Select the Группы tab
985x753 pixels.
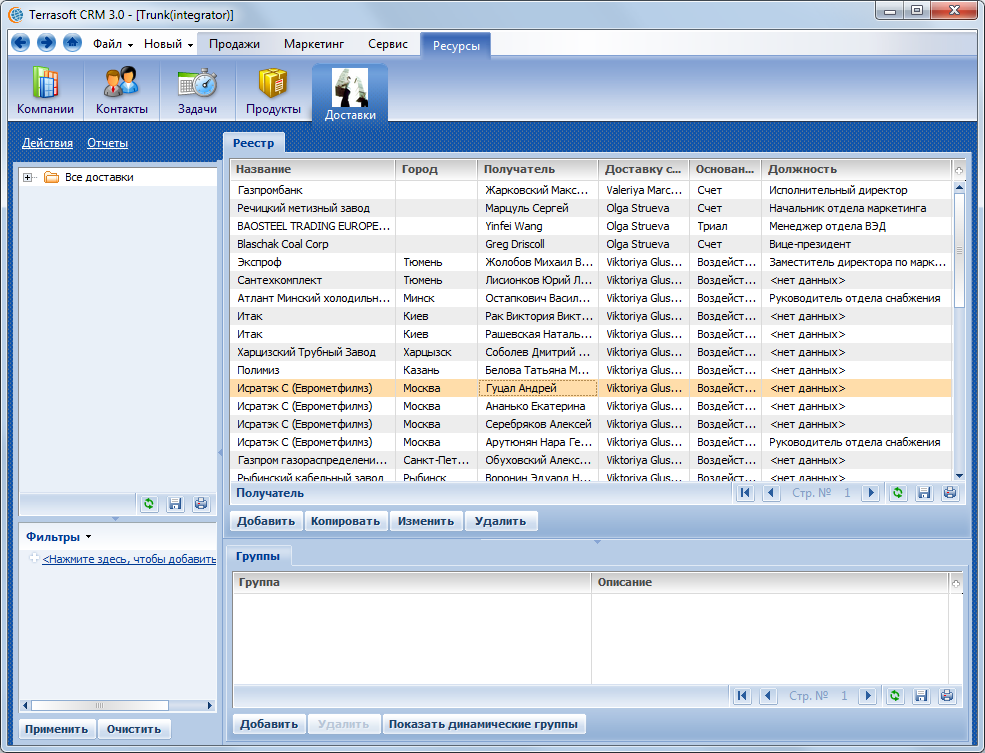(x=258, y=556)
